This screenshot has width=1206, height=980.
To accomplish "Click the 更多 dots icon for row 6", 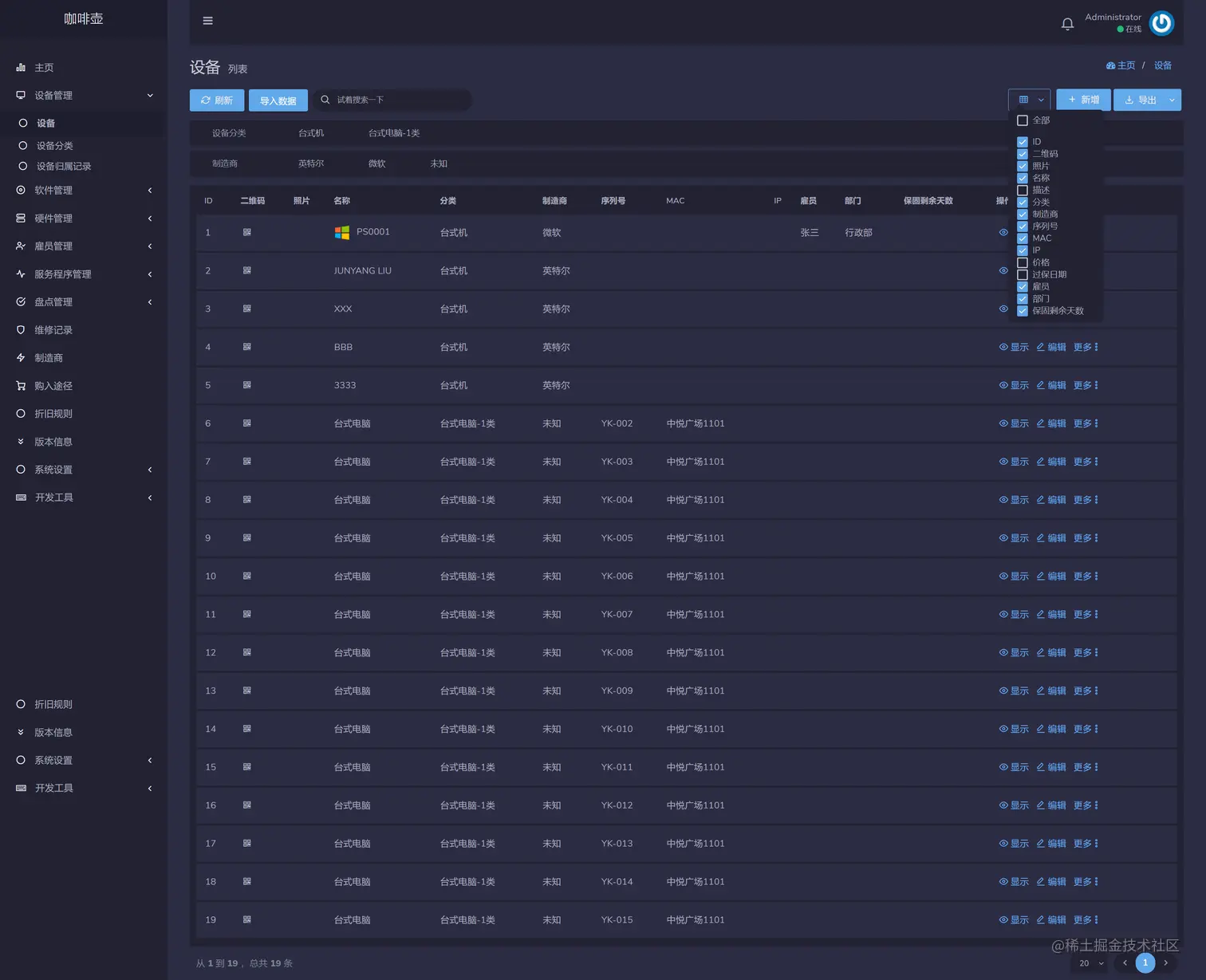I will [1097, 423].
